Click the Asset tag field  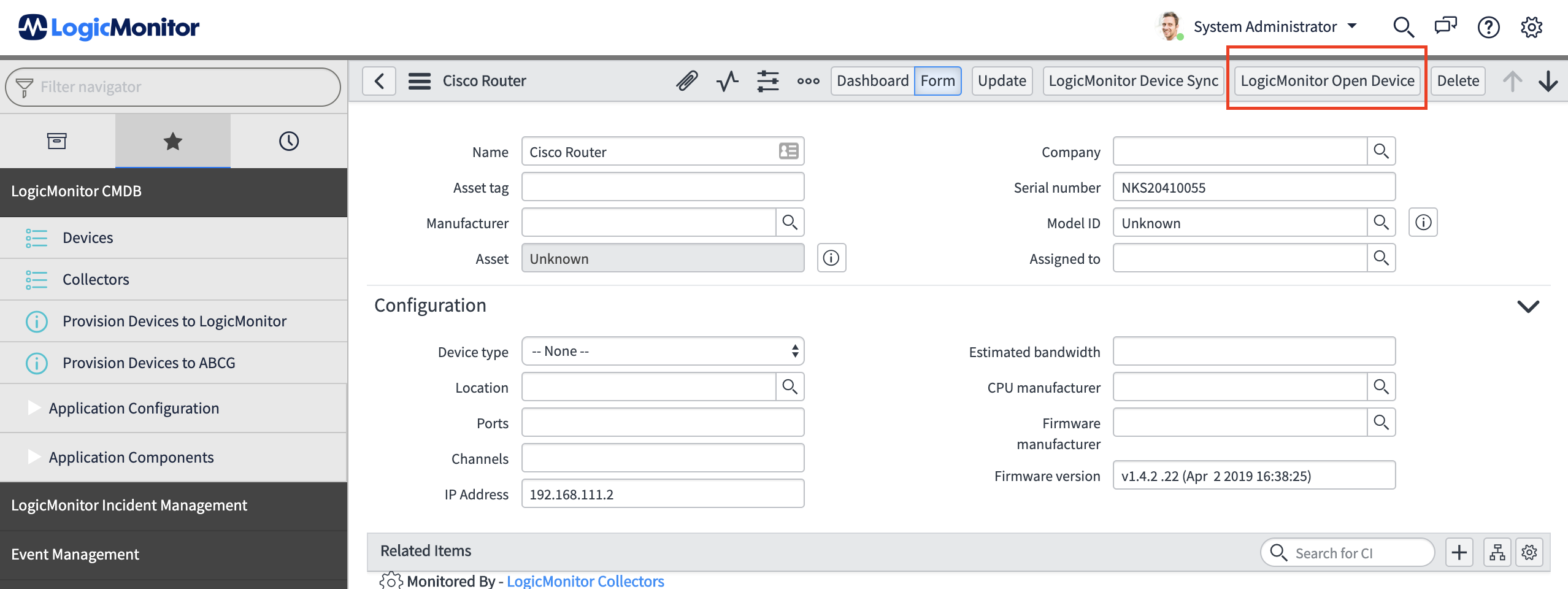pyautogui.click(x=663, y=187)
